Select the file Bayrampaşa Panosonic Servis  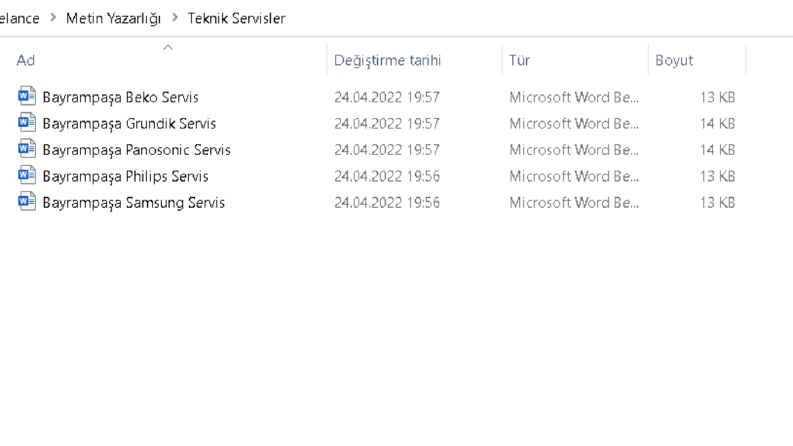[137, 150]
